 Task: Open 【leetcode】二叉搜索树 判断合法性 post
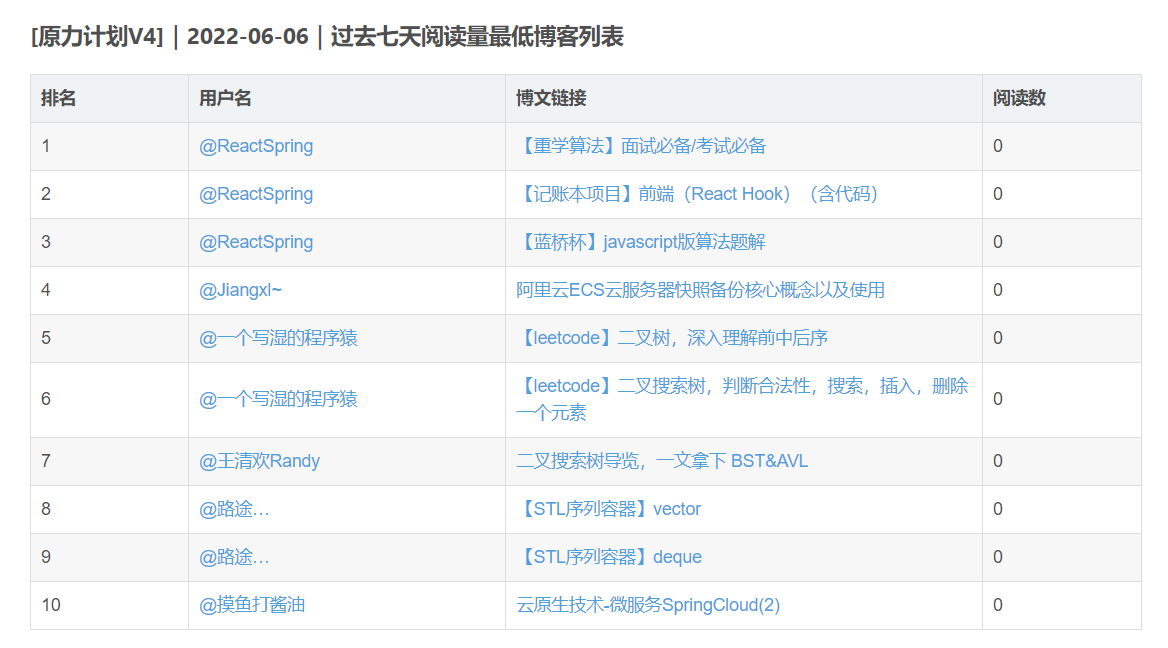click(x=742, y=399)
